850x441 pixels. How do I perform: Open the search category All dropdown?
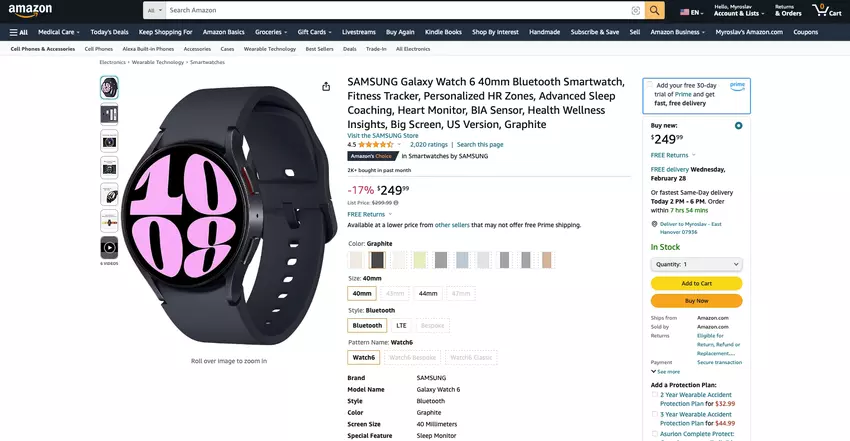coord(155,11)
